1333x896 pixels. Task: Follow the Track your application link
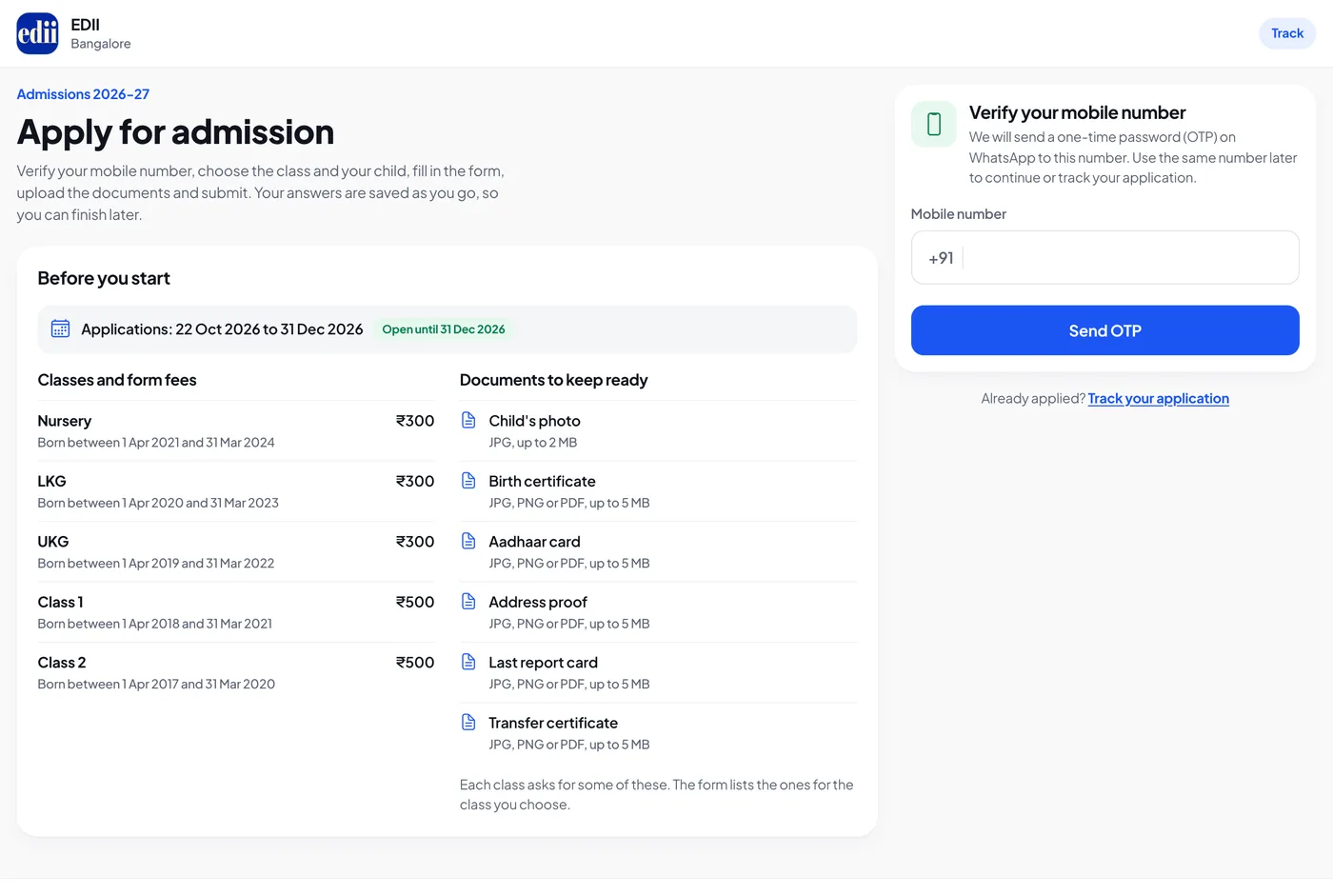point(1158,398)
